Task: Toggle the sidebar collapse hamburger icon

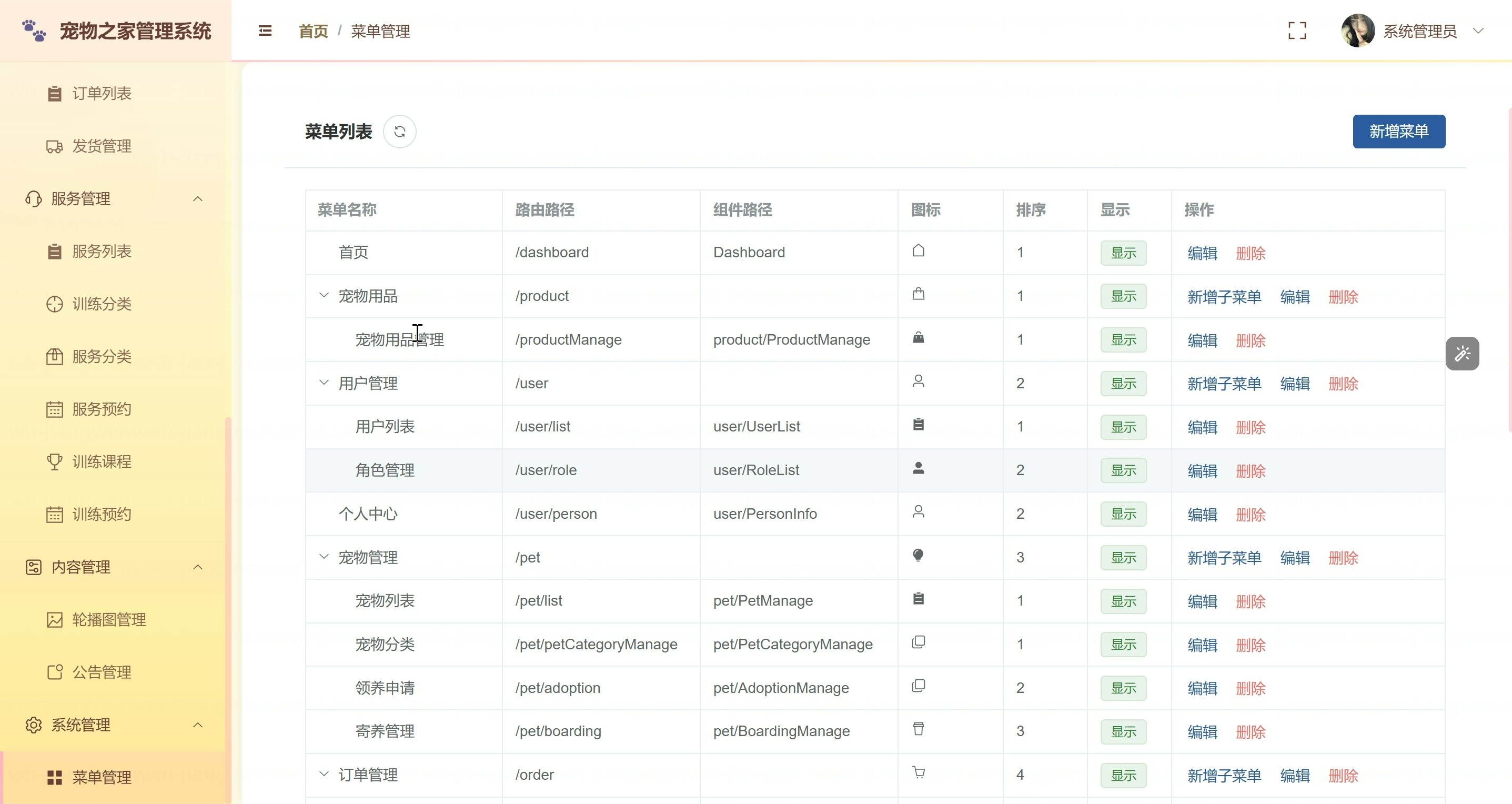Action: tap(265, 31)
